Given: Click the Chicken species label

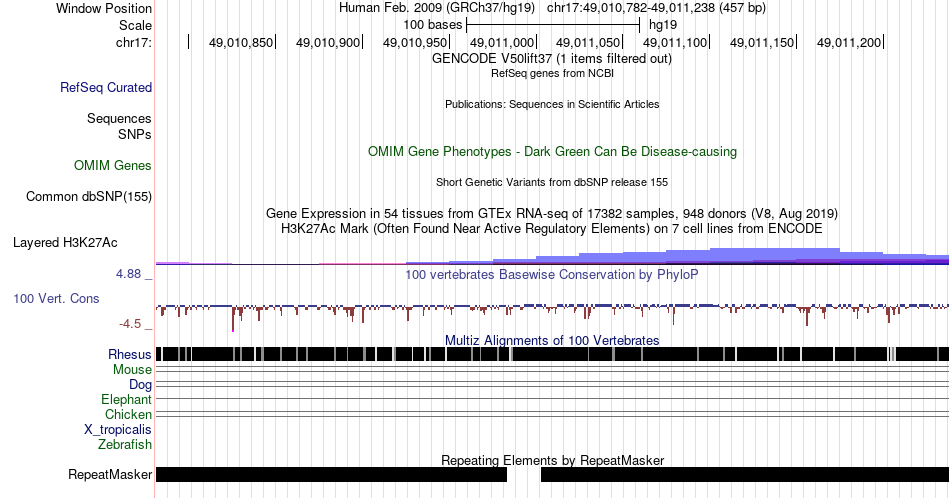Looking at the screenshot, I should coord(128,414).
